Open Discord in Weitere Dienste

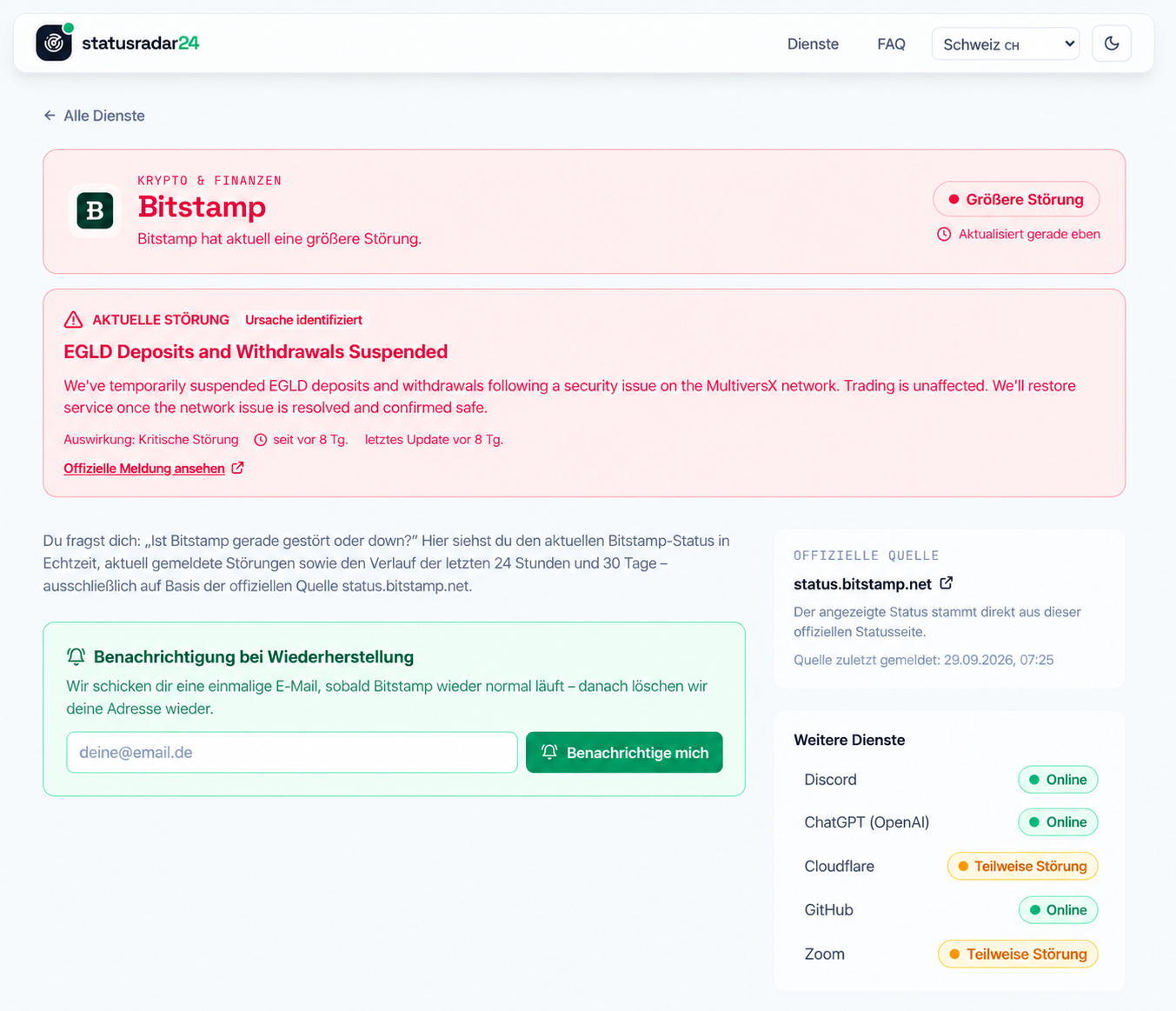click(830, 780)
